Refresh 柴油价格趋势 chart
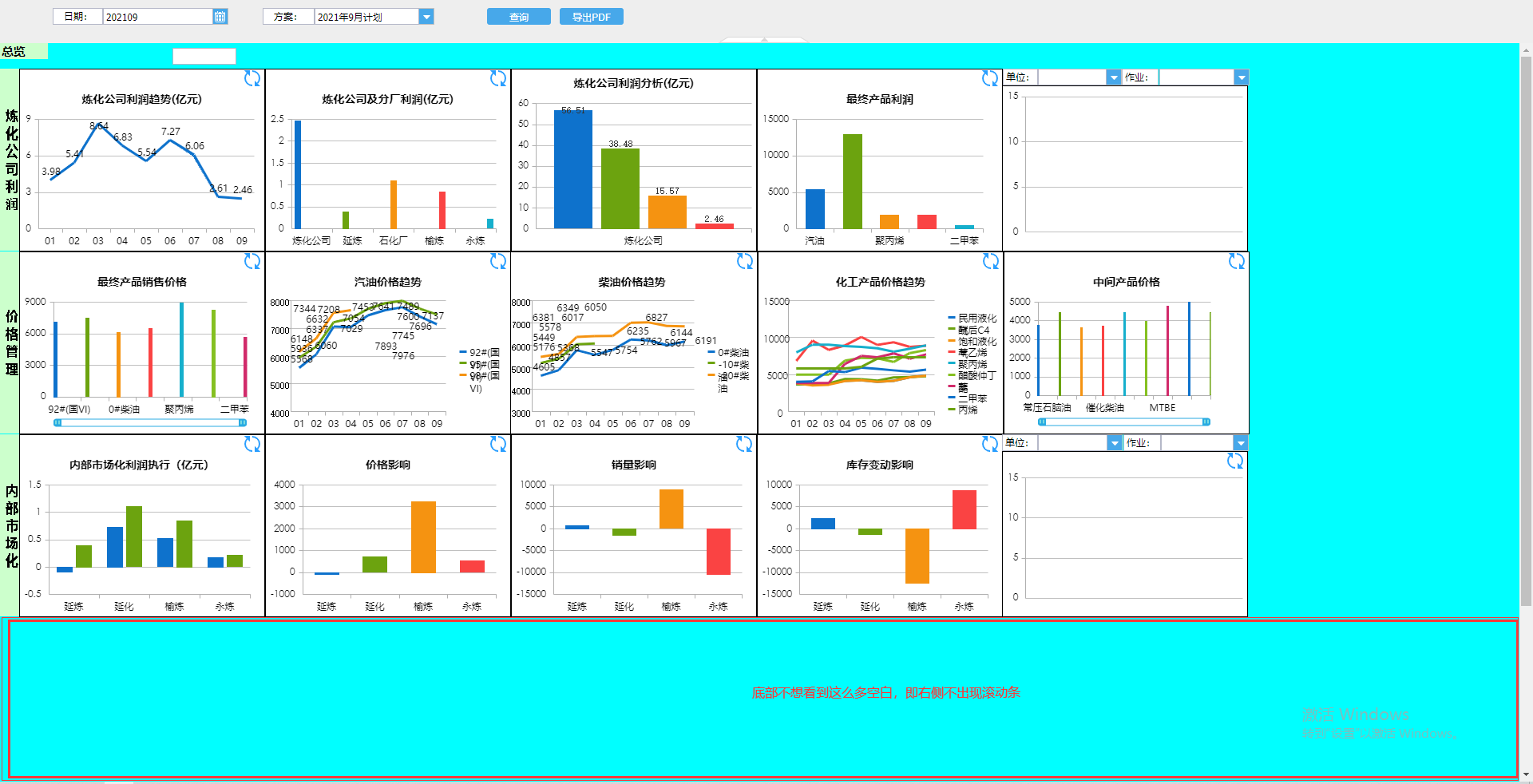1533x784 pixels. tap(745, 261)
